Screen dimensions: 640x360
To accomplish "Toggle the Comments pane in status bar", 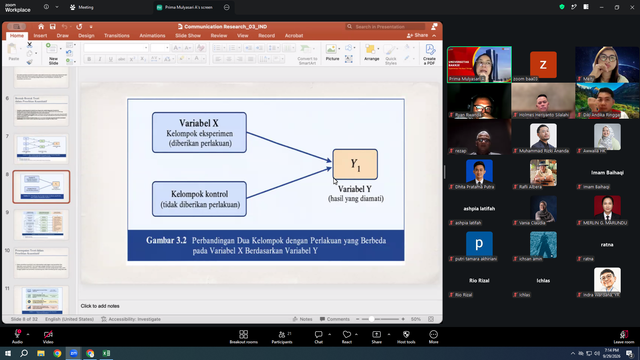I will click(x=335, y=319).
